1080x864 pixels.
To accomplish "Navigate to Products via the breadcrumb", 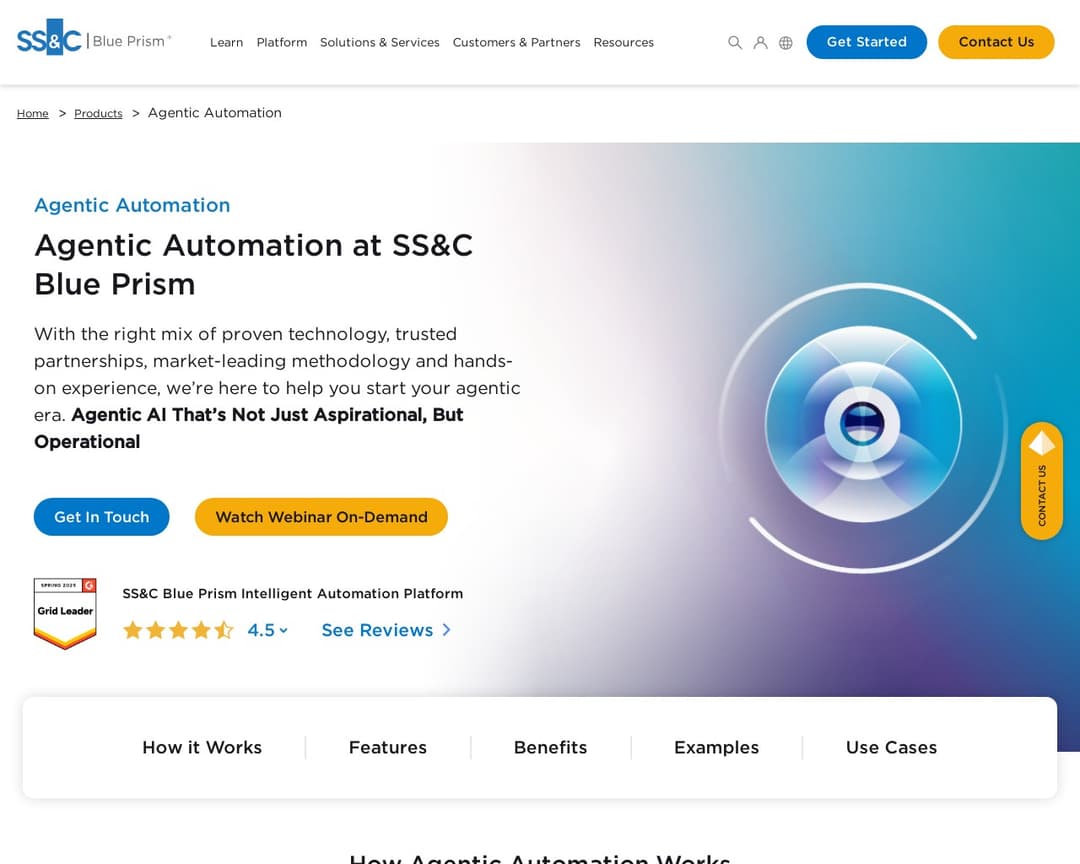I will (98, 113).
